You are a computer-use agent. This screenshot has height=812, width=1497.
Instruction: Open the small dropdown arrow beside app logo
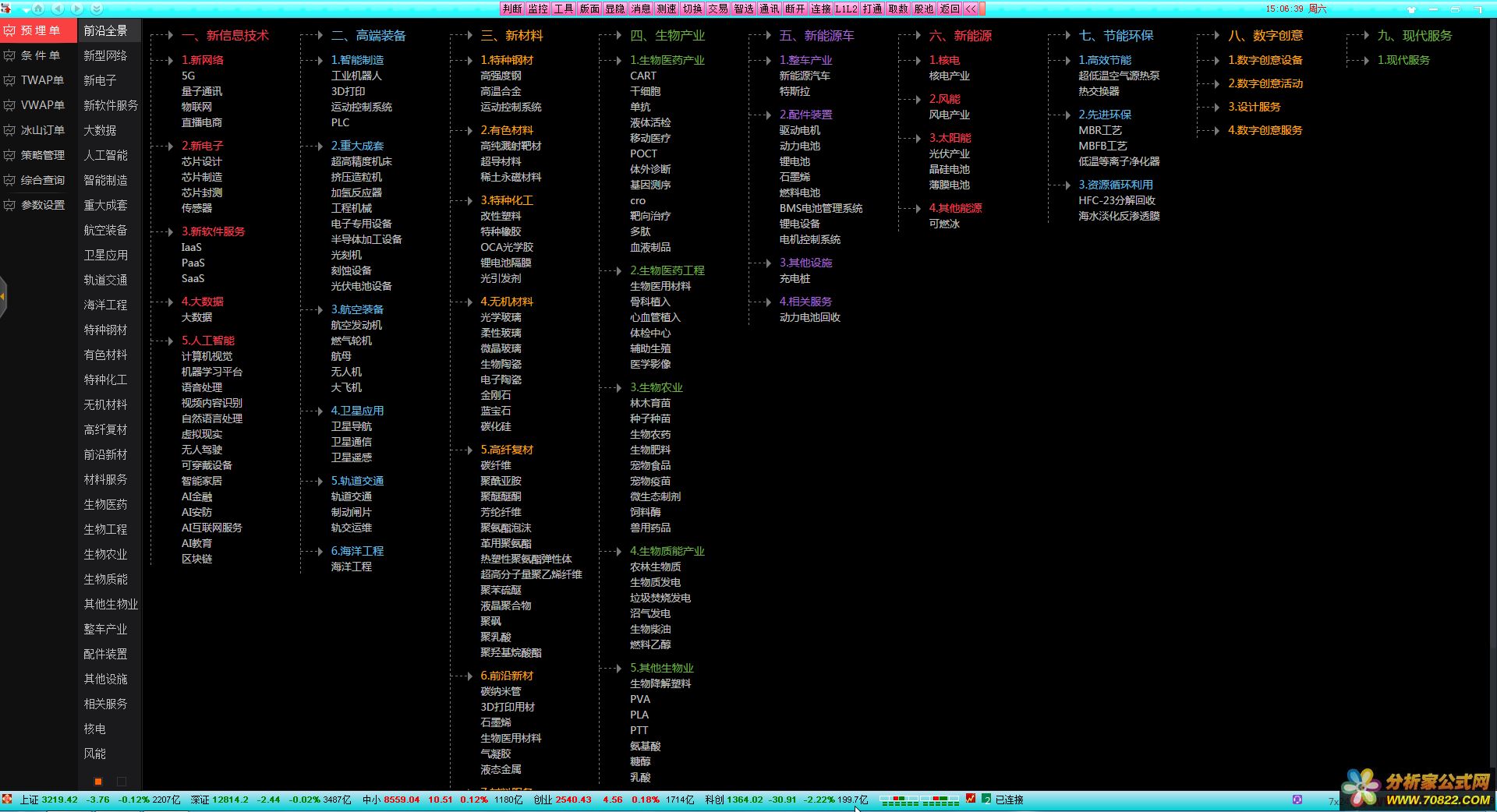click(x=26, y=10)
